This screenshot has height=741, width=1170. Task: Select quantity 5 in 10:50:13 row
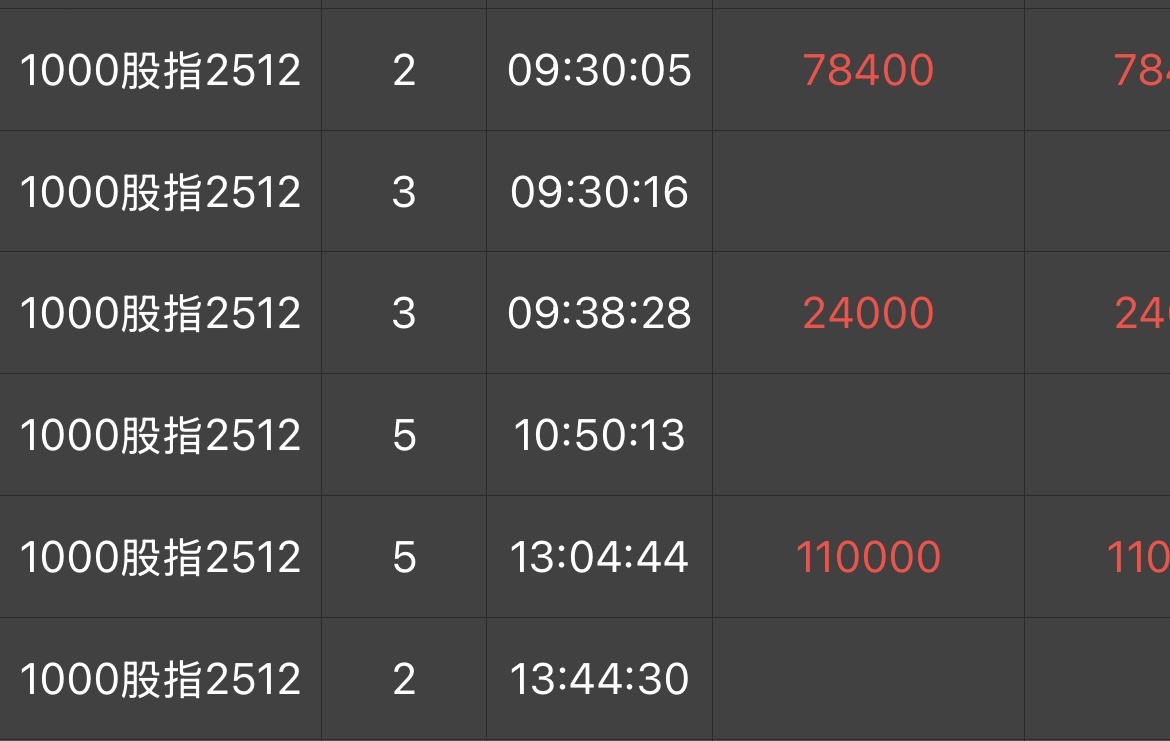(404, 434)
